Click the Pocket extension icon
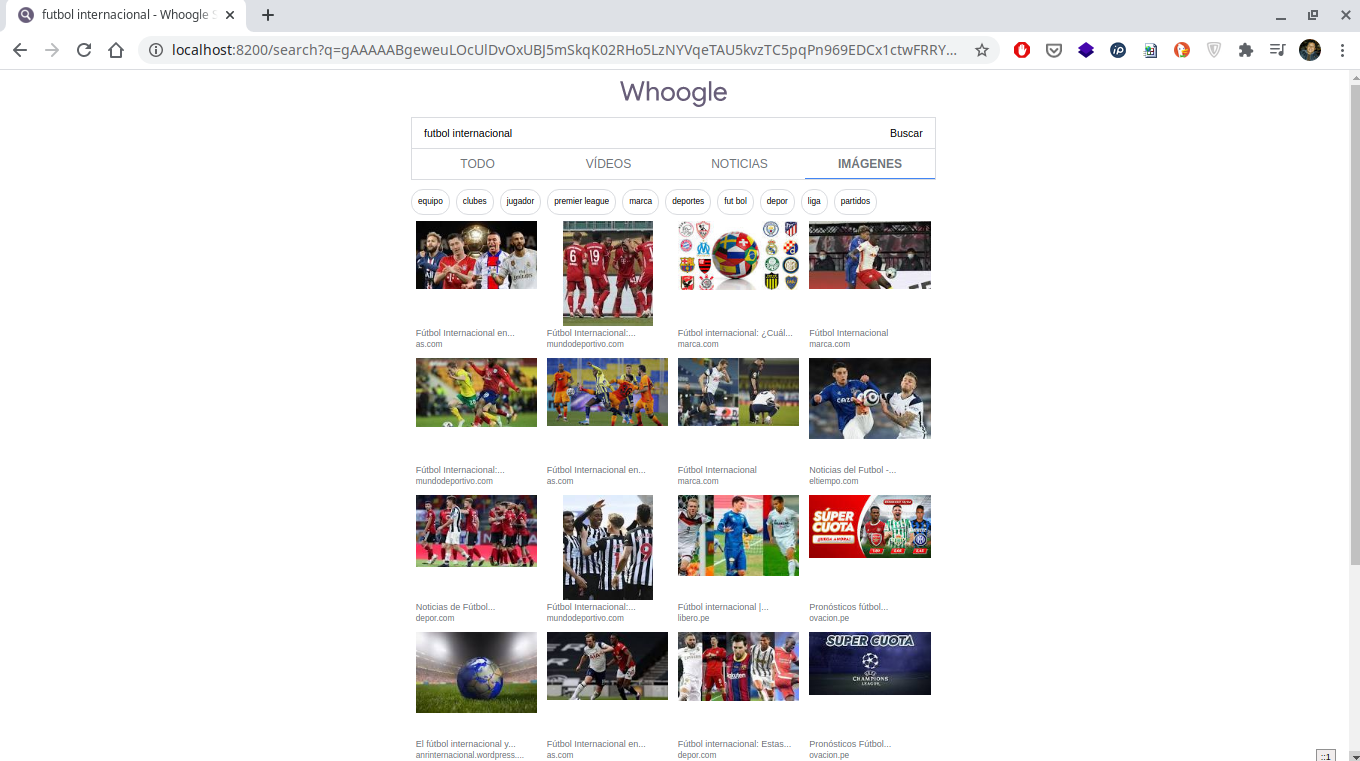Screen dimensions: 1360x761 pyautogui.click(x=1054, y=50)
